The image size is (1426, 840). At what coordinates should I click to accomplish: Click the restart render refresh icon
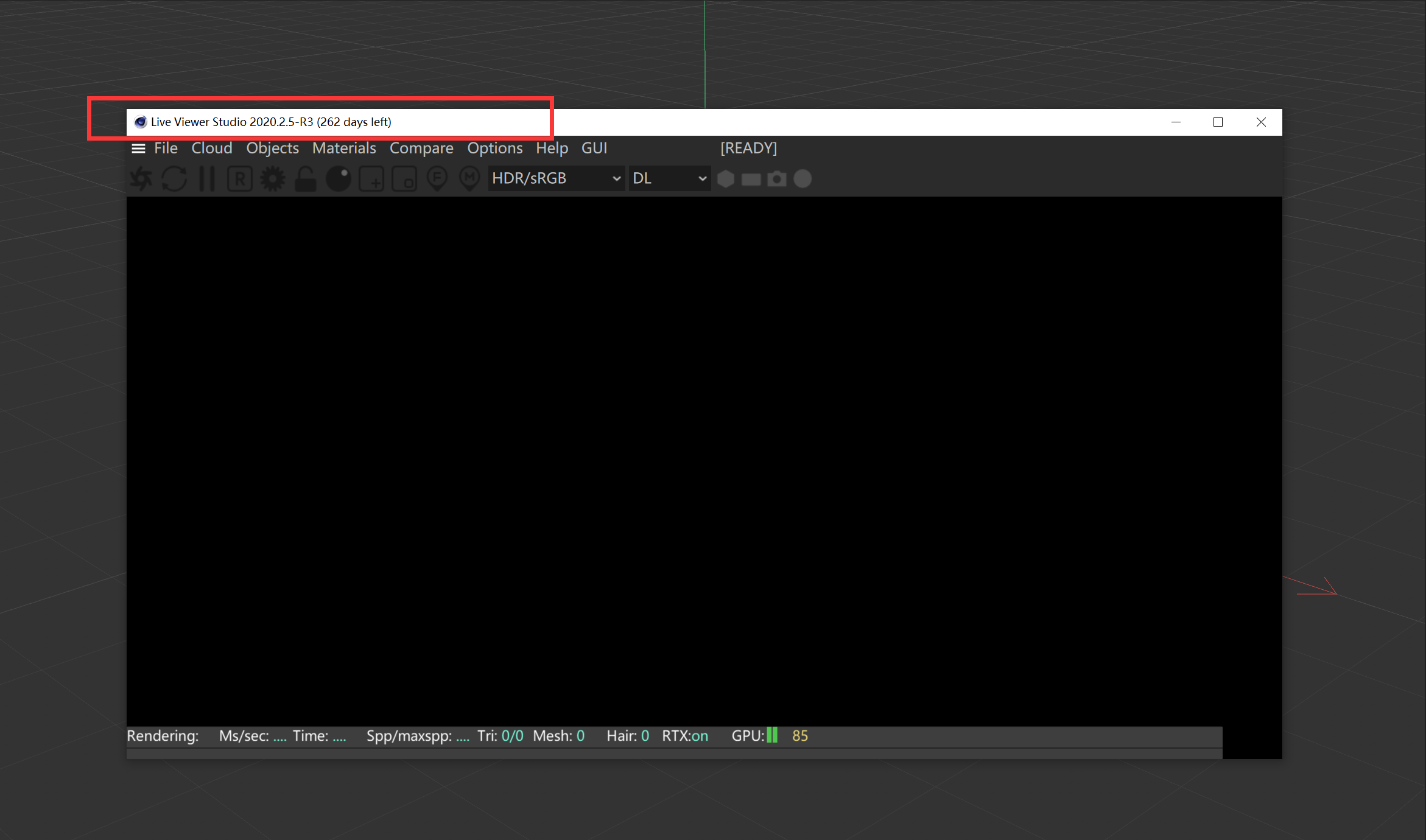point(174,179)
